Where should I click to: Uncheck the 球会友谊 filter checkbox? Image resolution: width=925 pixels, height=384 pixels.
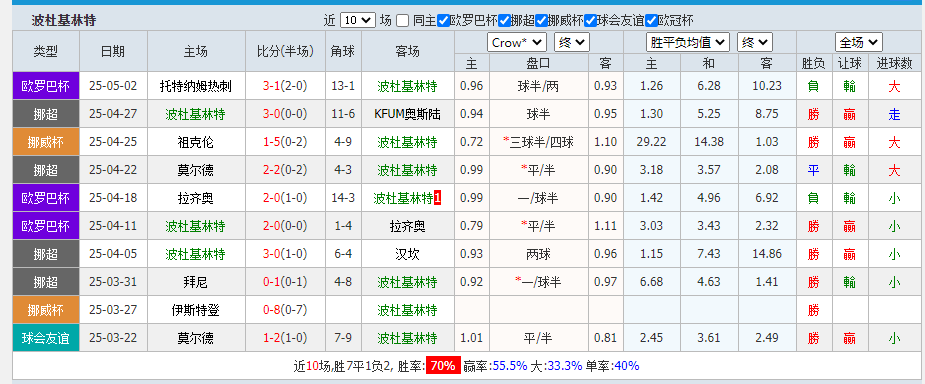[591, 21]
